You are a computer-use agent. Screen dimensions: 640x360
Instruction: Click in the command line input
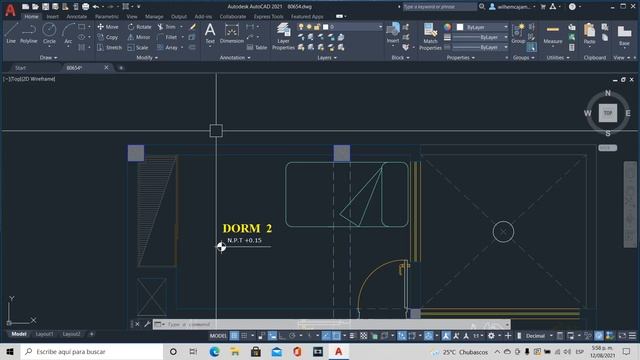click(x=331, y=324)
